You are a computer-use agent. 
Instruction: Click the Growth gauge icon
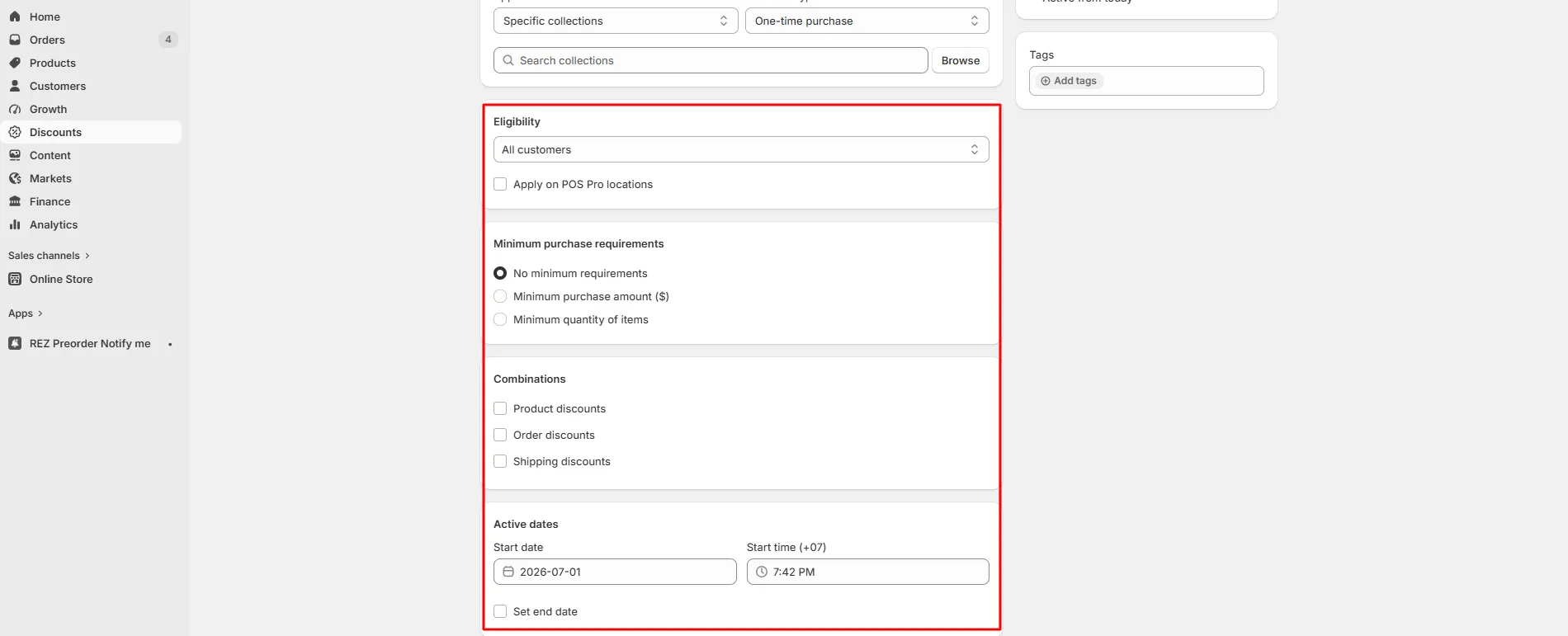(15, 109)
